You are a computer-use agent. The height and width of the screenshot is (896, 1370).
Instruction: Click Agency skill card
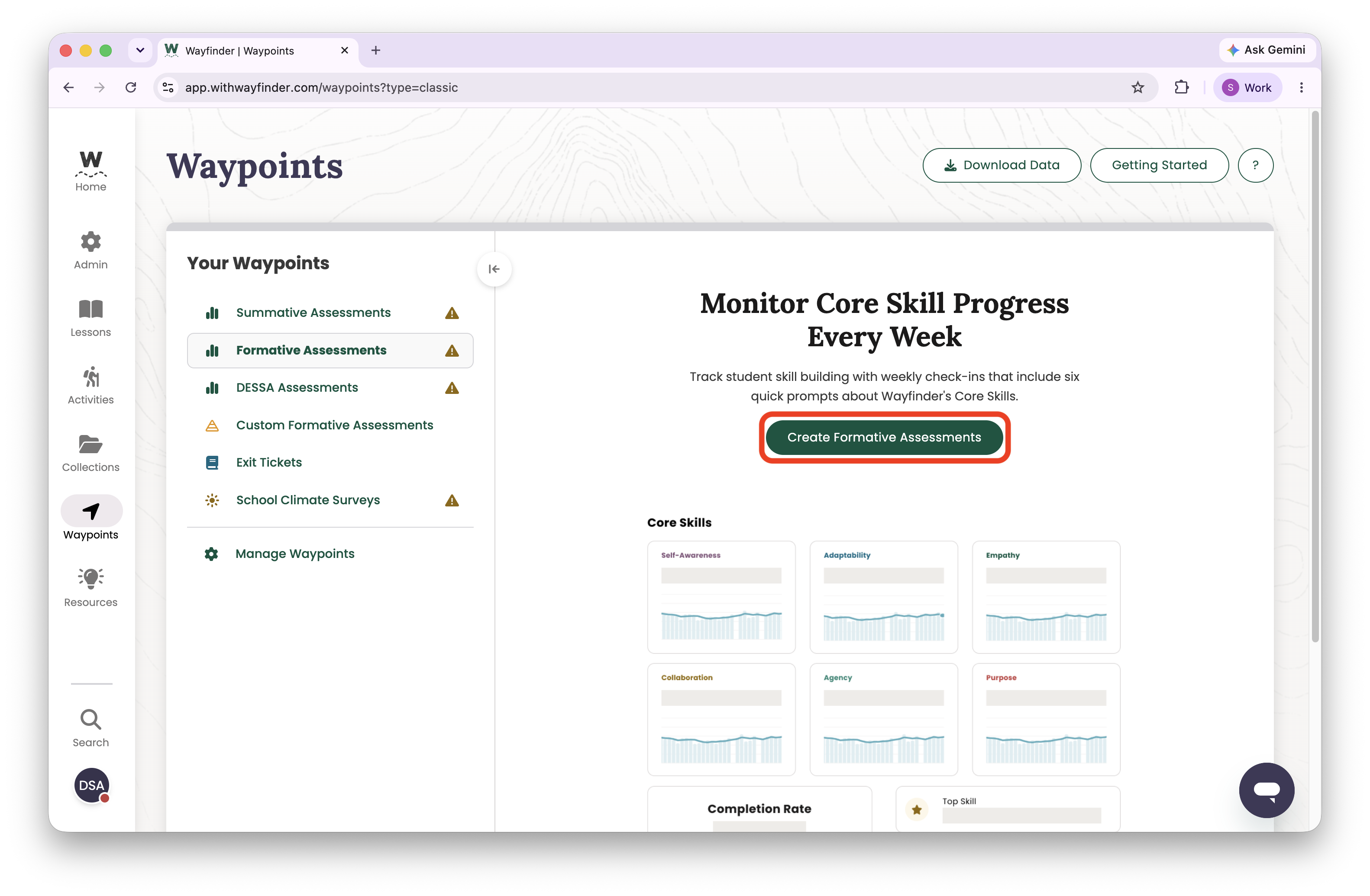tap(884, 719)
